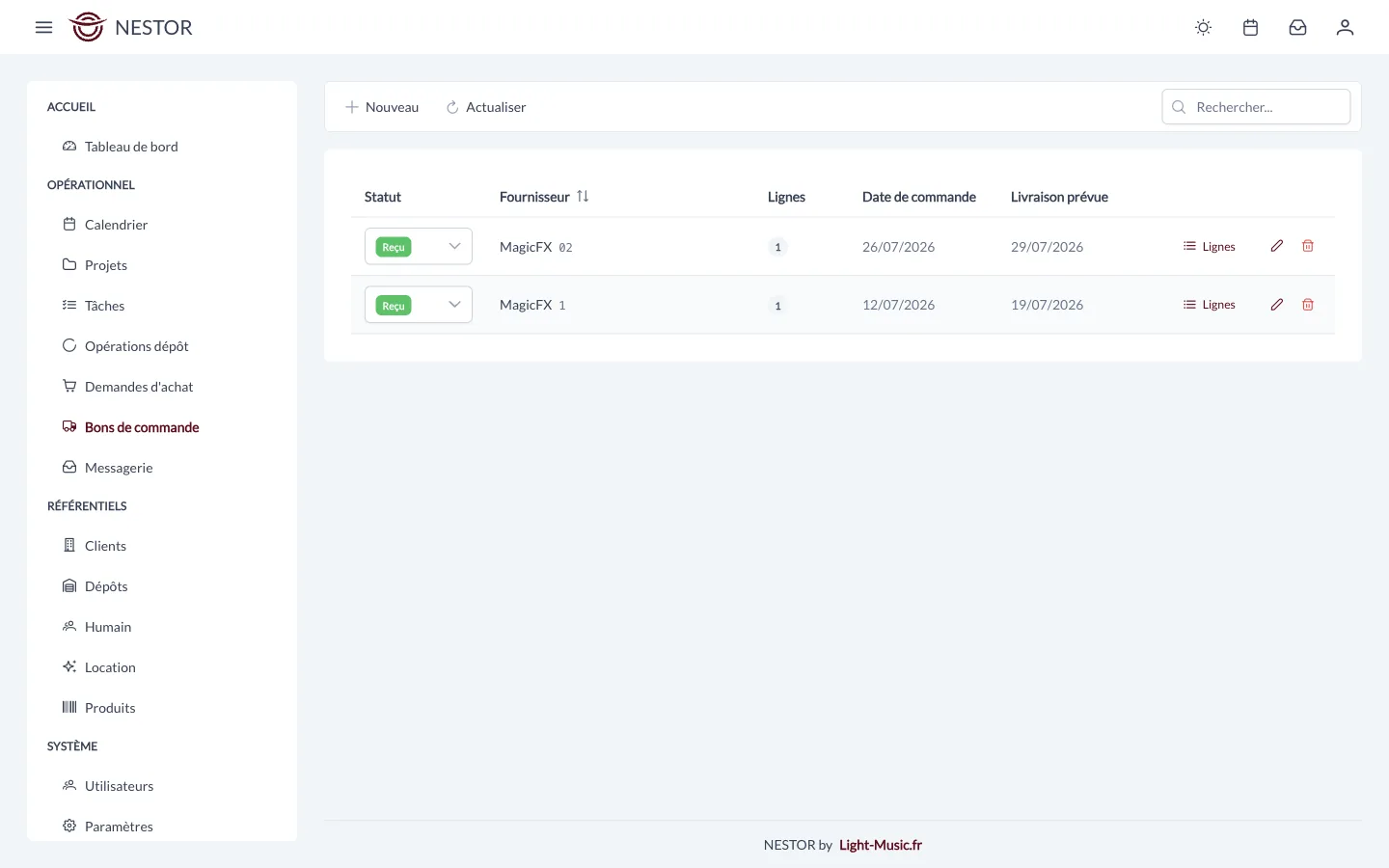Screen dimensions: 1389x868
Task: Click the NESTOR logo icon
Action: point(87,27)
